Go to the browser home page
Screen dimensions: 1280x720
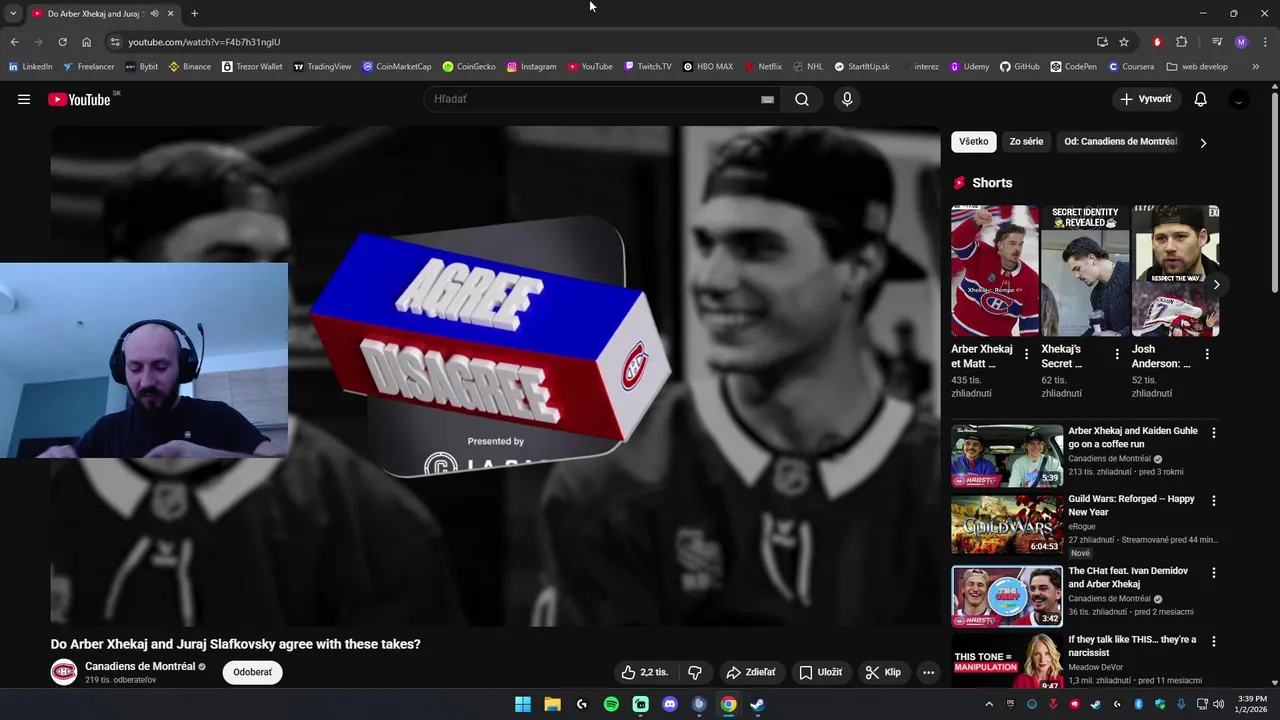point(86,42)
